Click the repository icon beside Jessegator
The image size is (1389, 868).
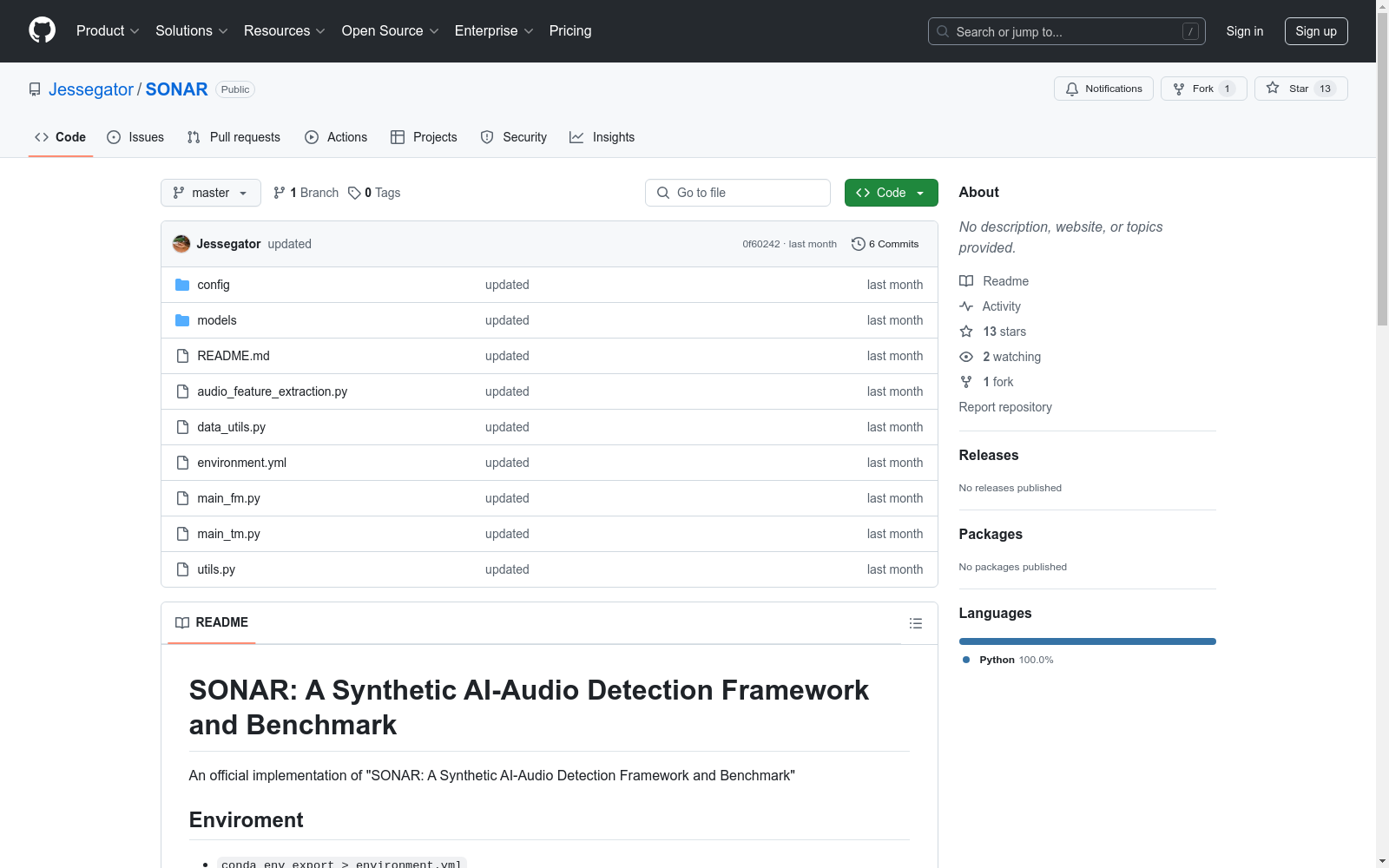(35, 89)
